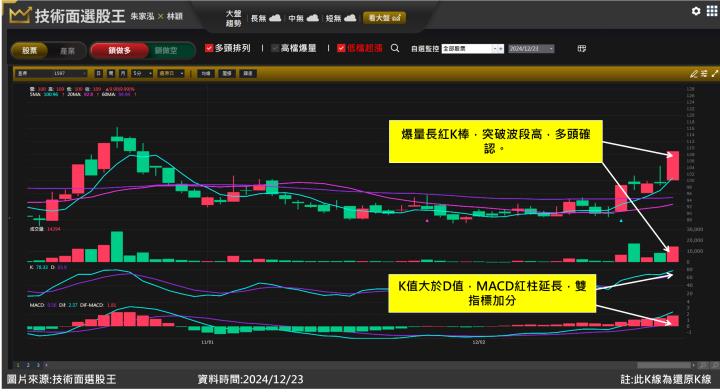Click the 大盤趨勢 label
This screenshot has width=720, height=392.
[x=233, y=18]
